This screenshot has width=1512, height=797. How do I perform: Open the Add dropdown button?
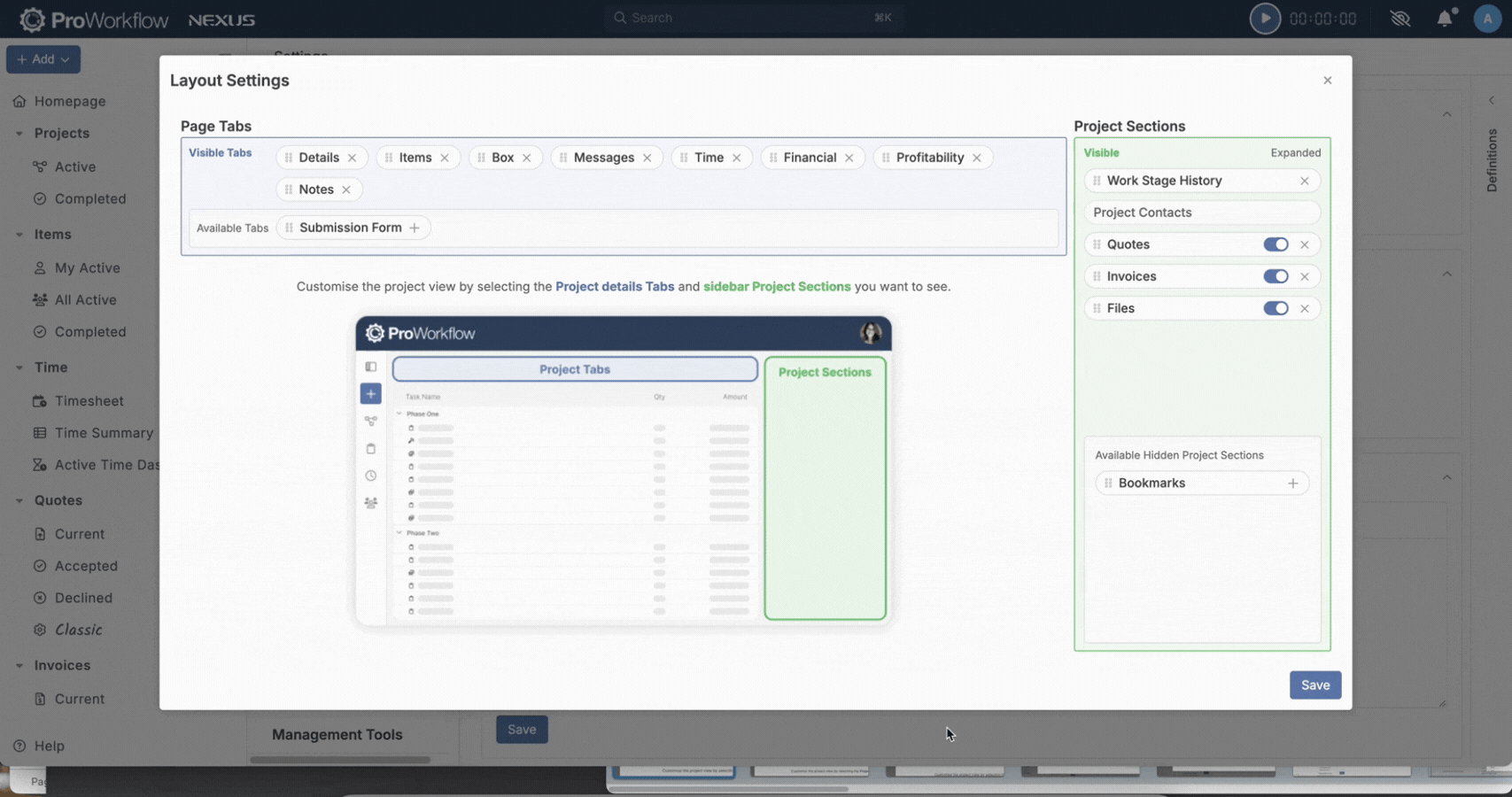(43, 59)
